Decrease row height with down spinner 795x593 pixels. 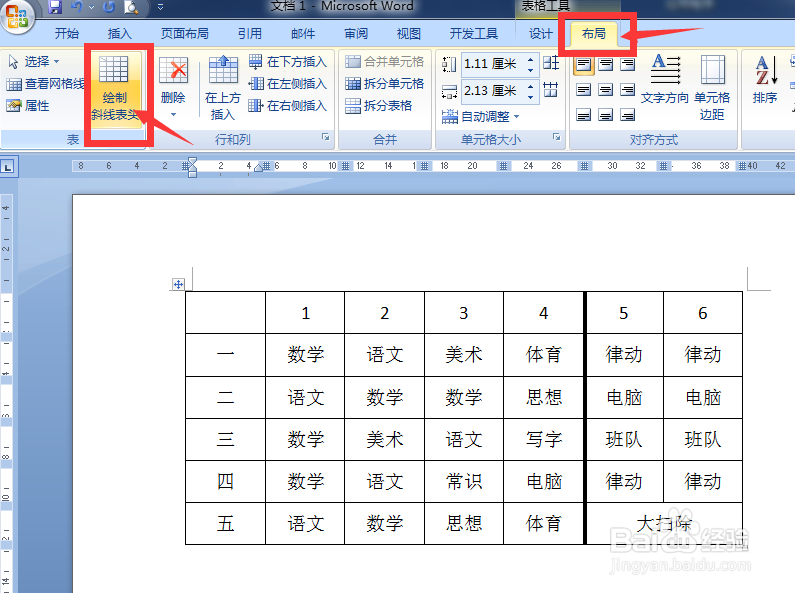530,70
